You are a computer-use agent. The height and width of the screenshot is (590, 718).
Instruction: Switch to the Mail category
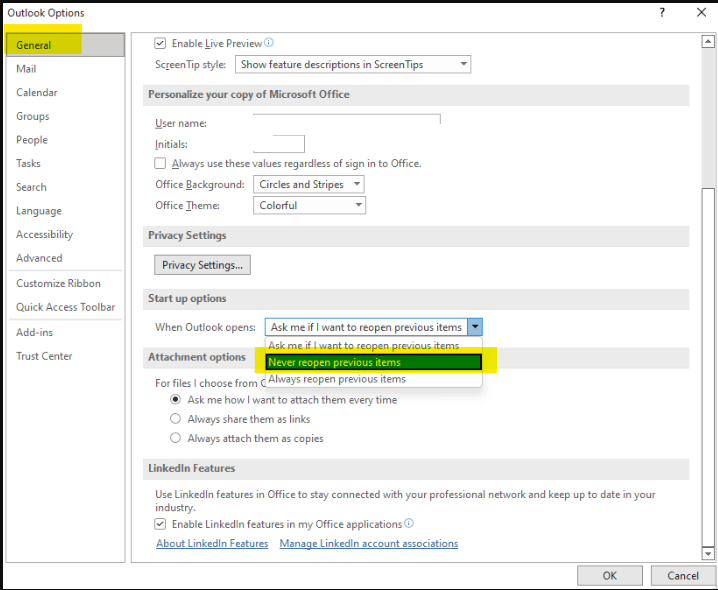click(65, 69)
